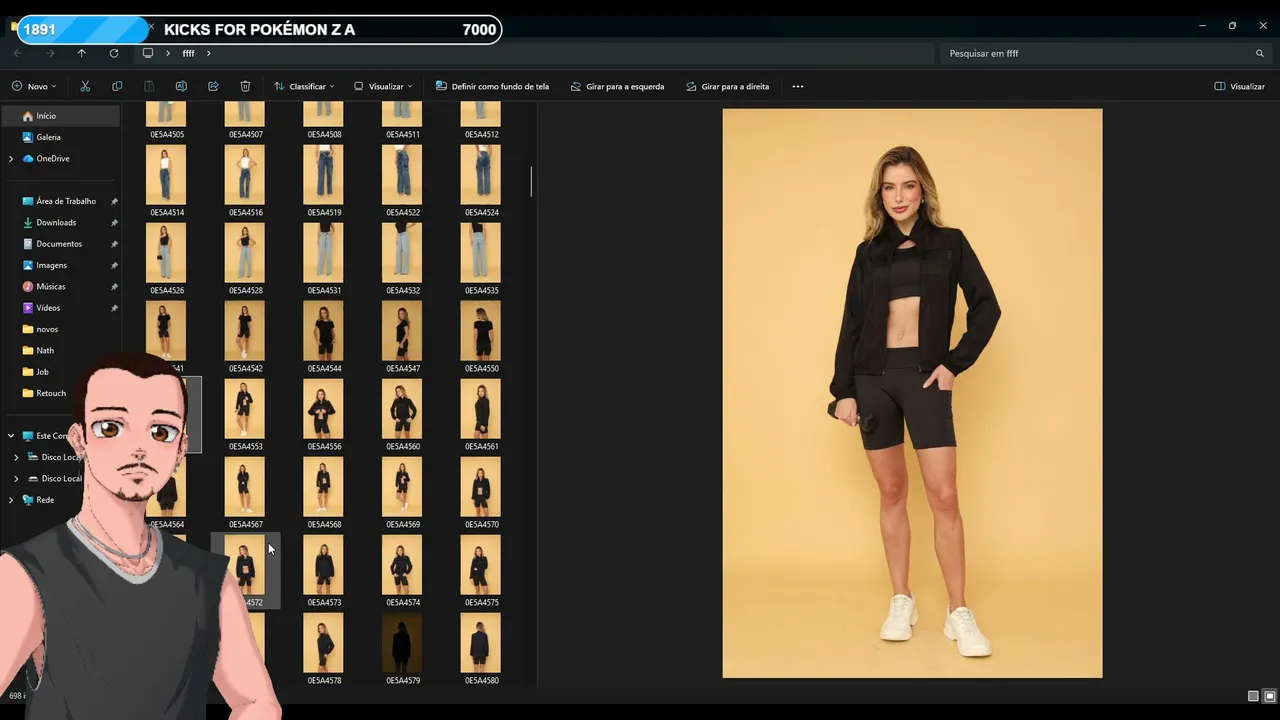This screenshot has height=720, width=1280.
Task: Cut the selected file with scissors icon
Action: coord(85,86)
